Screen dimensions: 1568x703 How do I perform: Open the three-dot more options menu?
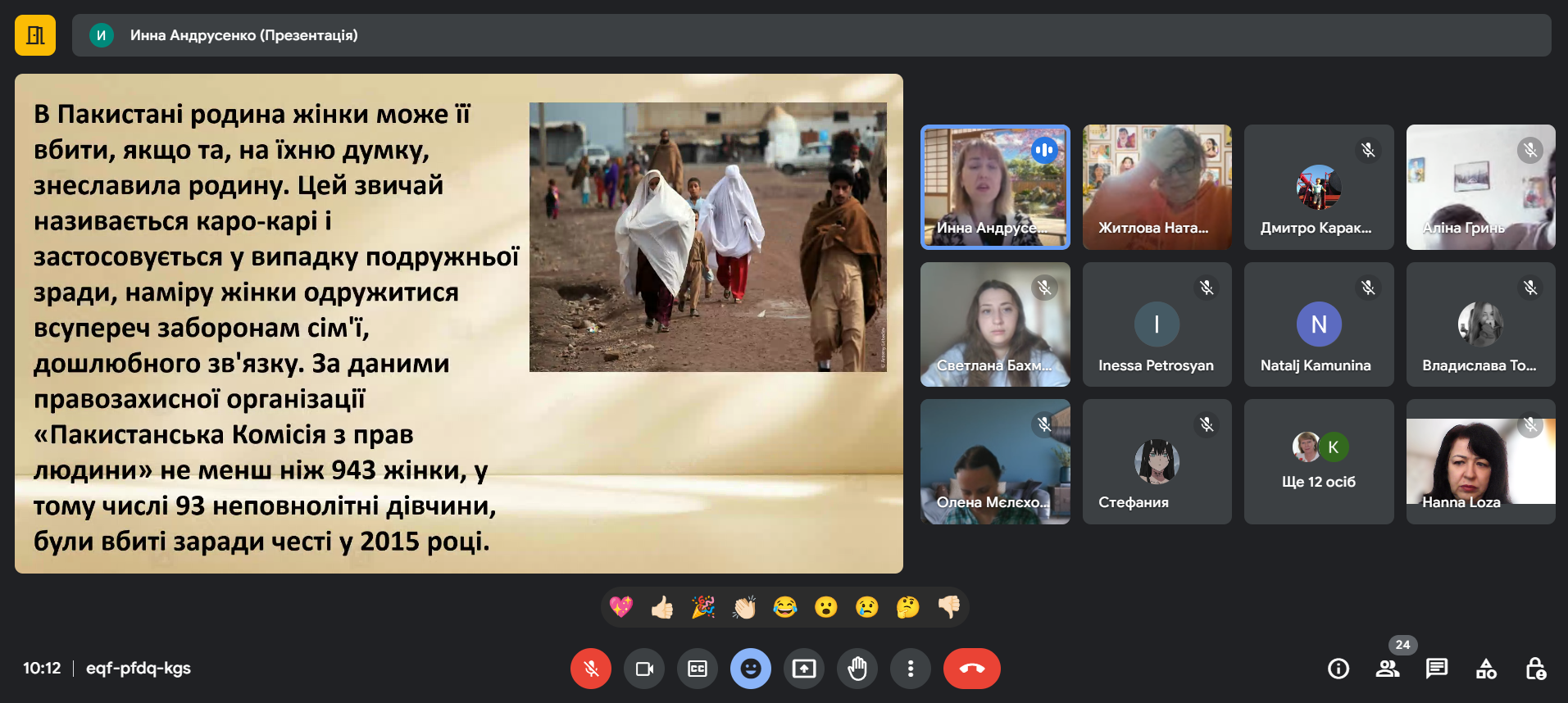pyautogui.click(x=911, y=669)
